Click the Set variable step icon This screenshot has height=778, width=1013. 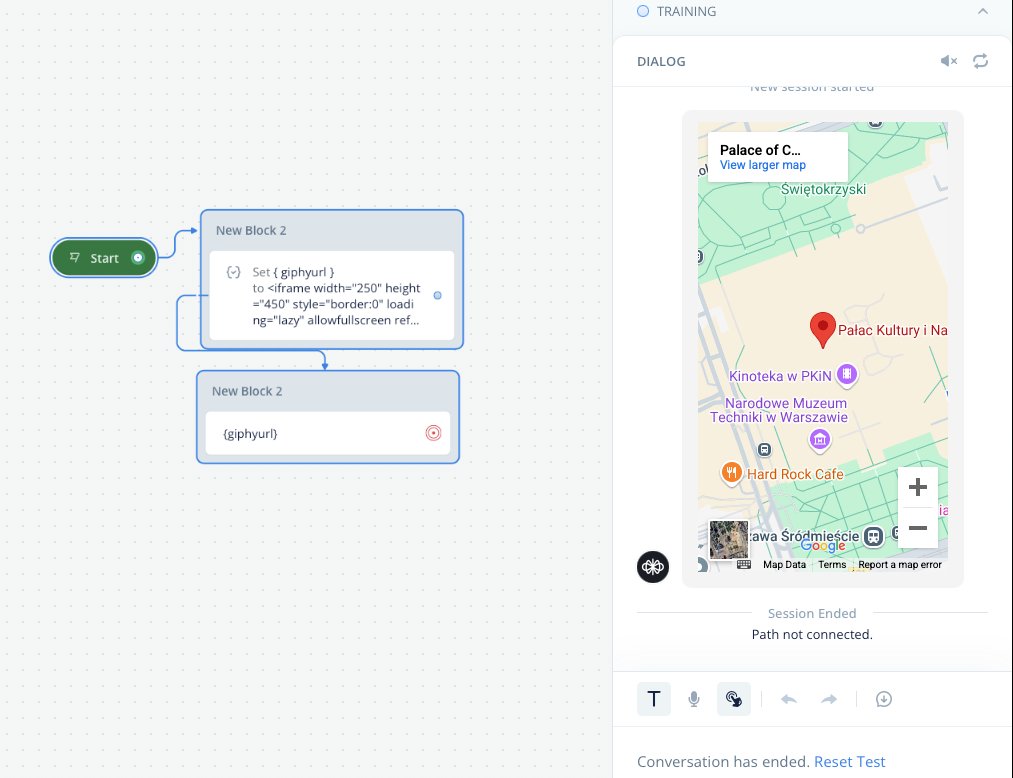click(233, 272)
